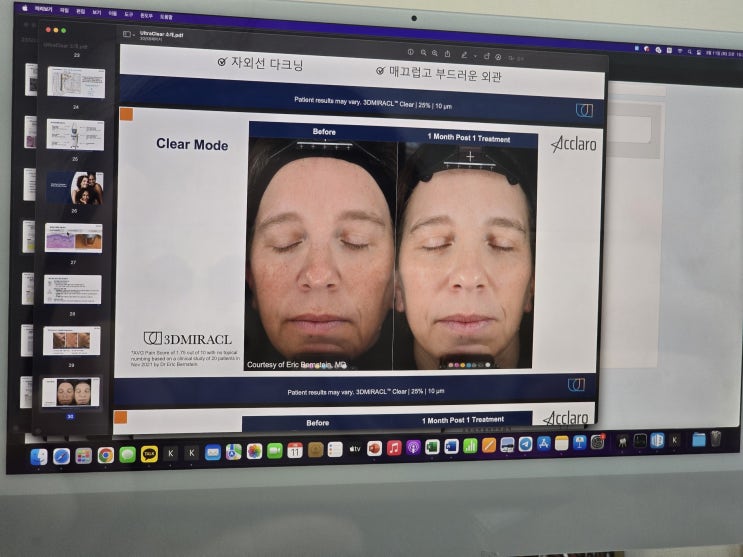Screen dimensions: 743x557
Task: Open Telegram from the Dock
Action: click(x=526, y=445)
